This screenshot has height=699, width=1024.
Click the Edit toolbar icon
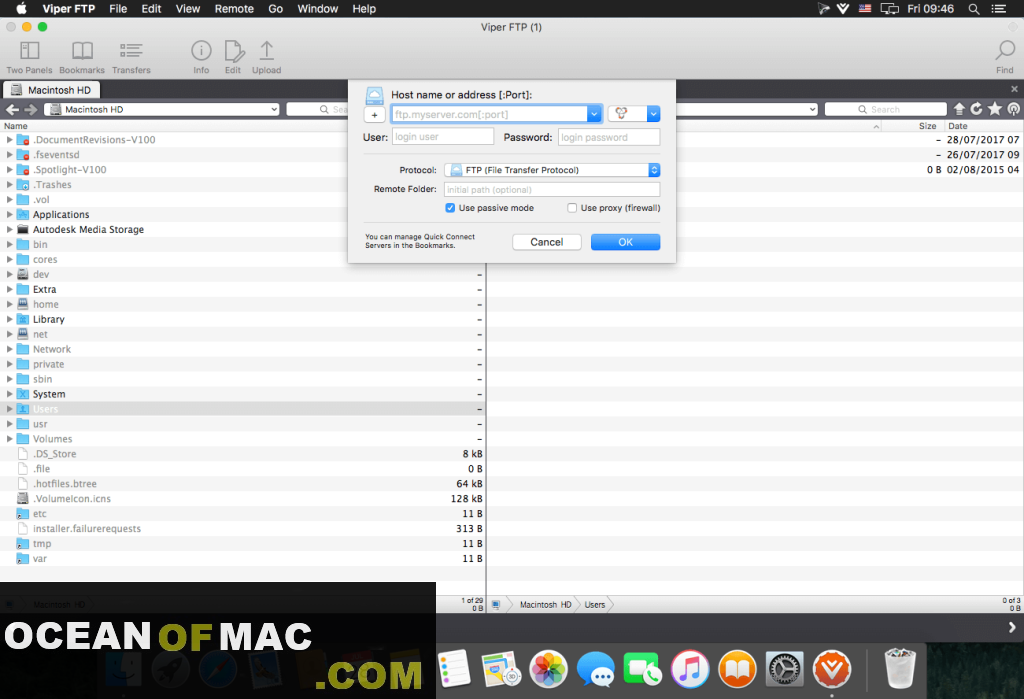(234, 51)
